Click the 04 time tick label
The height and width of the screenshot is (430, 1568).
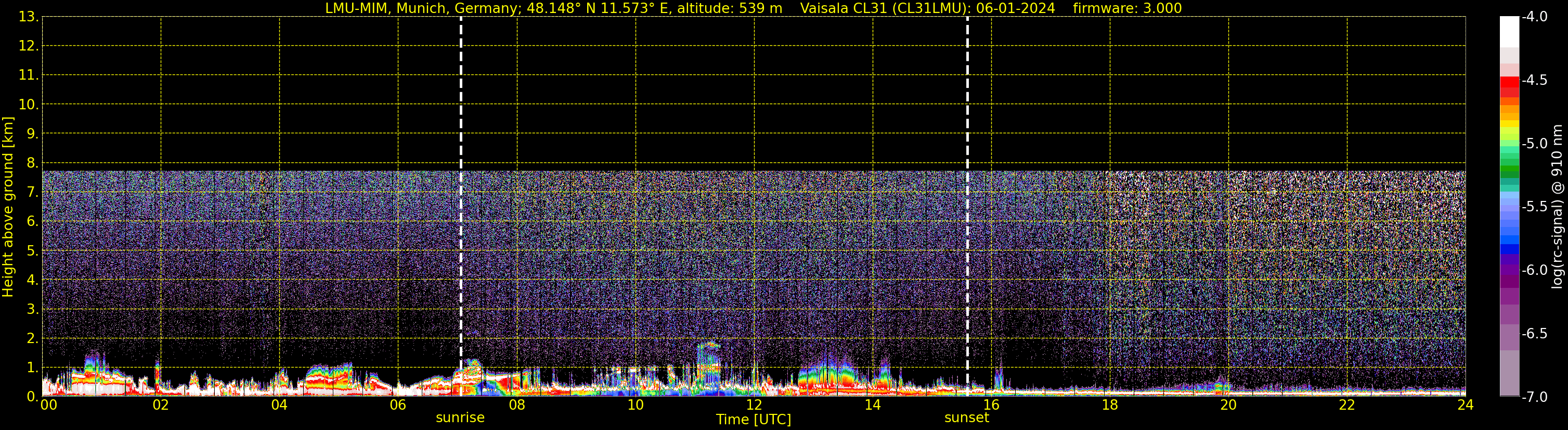(x=279, y=405)
